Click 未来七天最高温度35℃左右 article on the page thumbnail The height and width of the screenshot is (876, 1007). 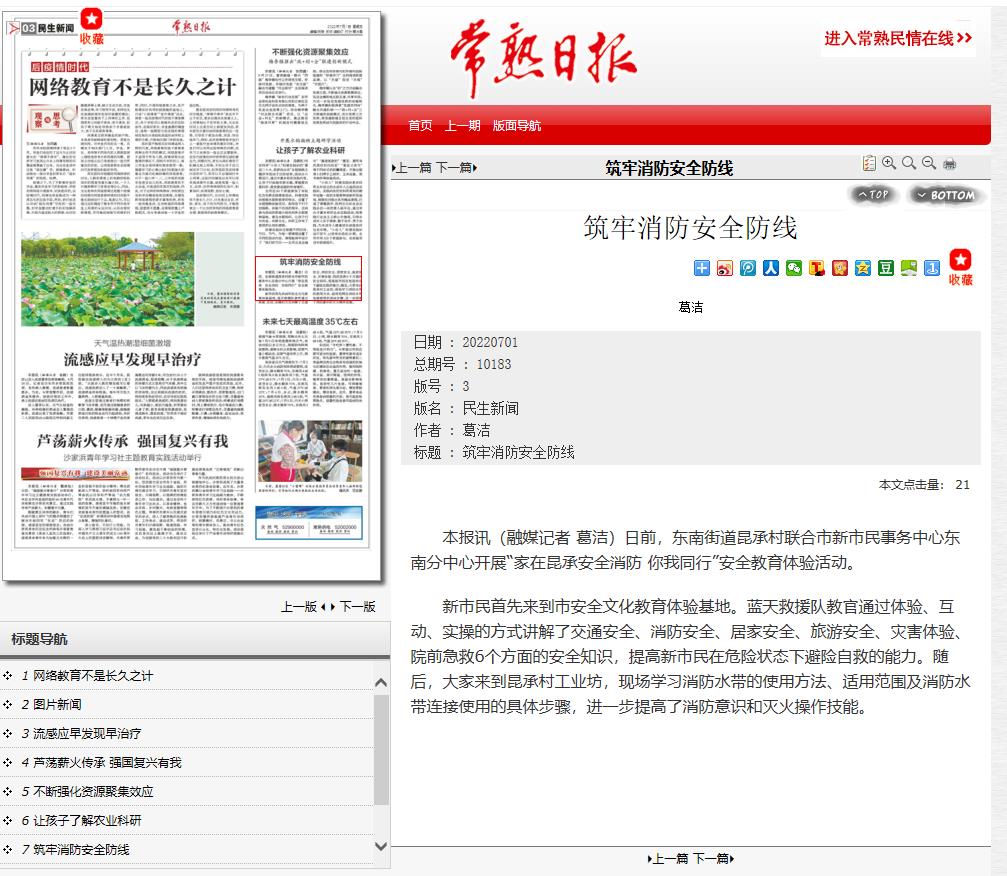point(310,363)
